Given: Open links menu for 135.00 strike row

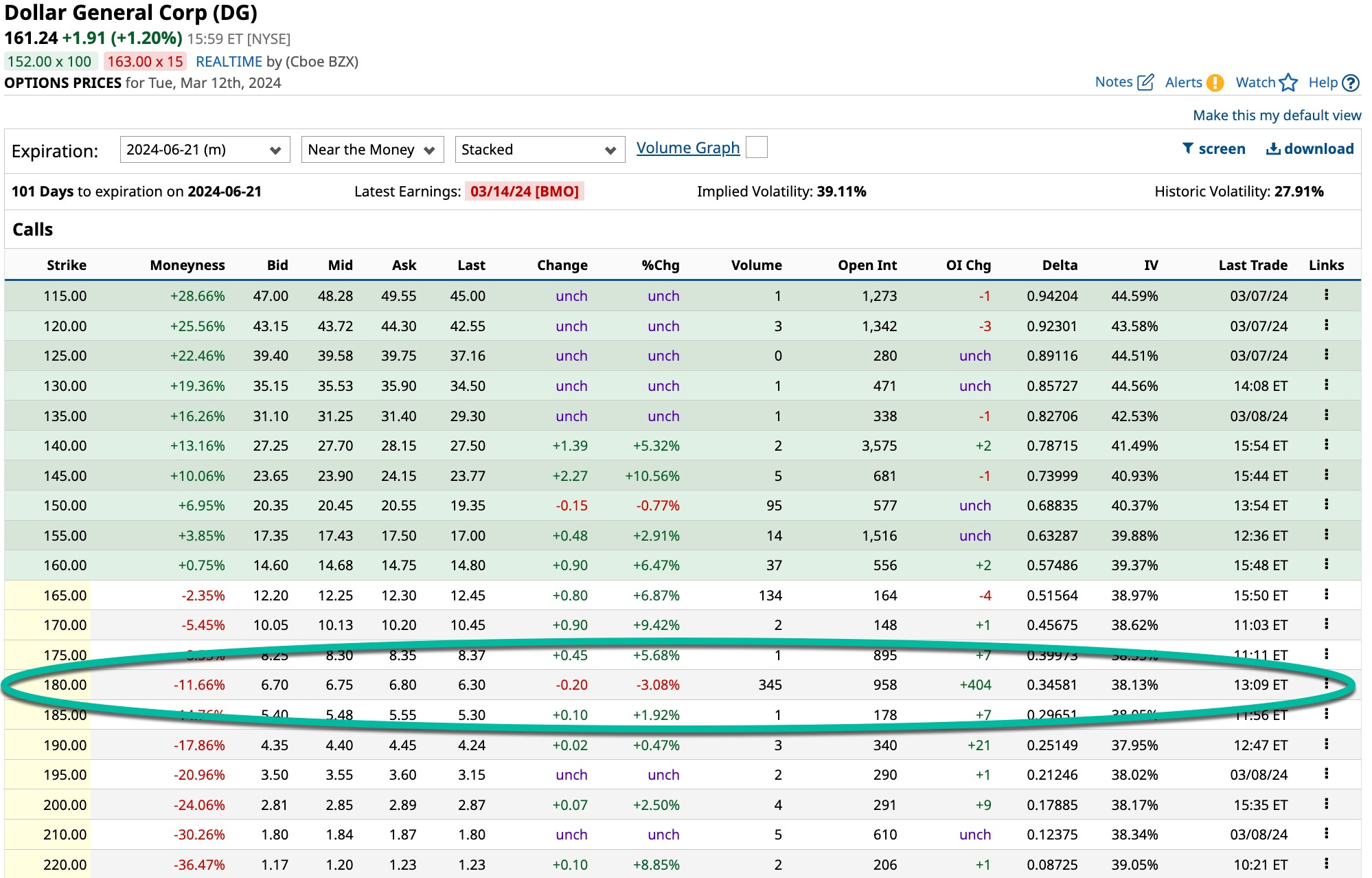Looking at the screenshot, I should (1326, 415).
